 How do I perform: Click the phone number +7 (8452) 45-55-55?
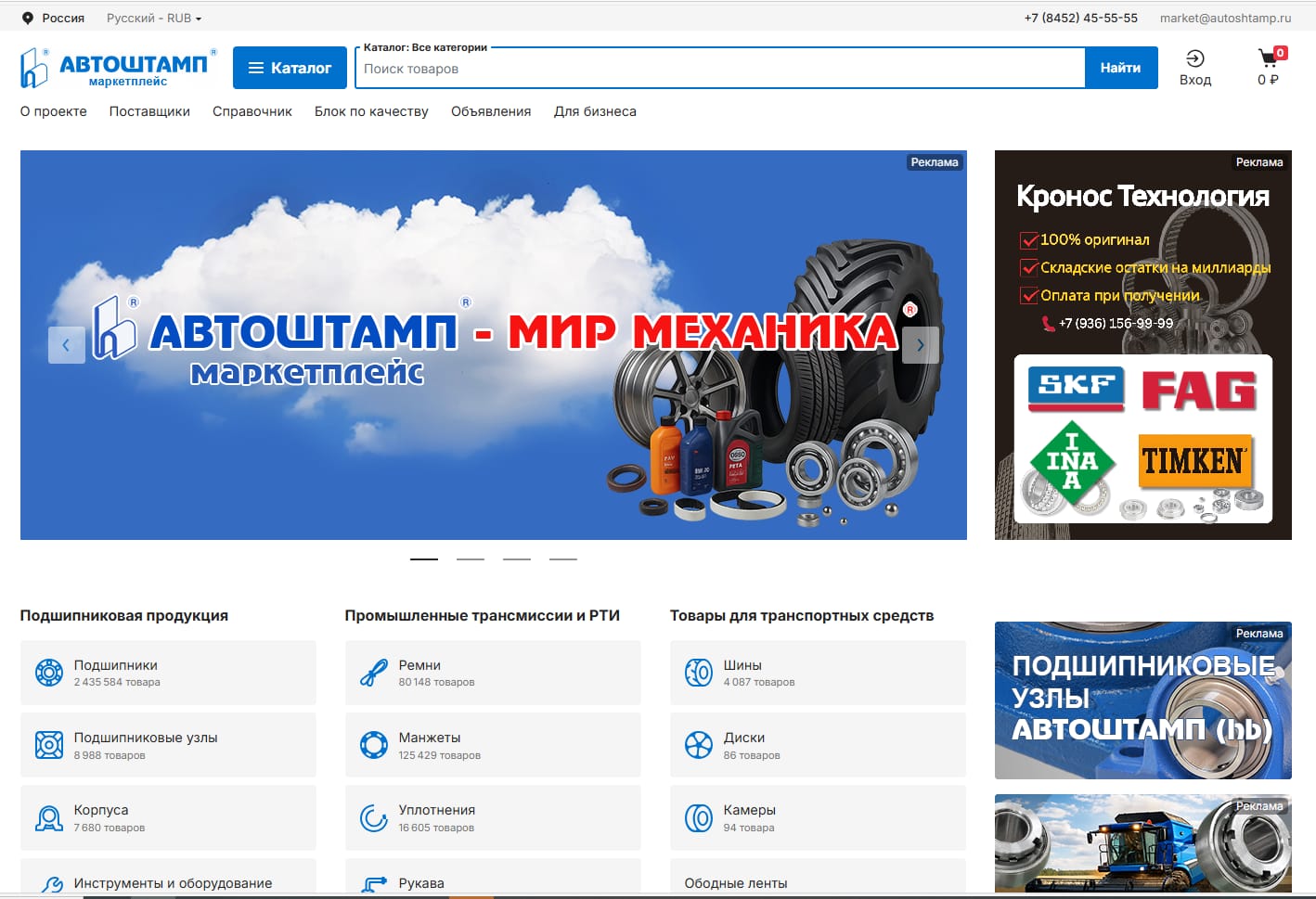point(1081,18)
